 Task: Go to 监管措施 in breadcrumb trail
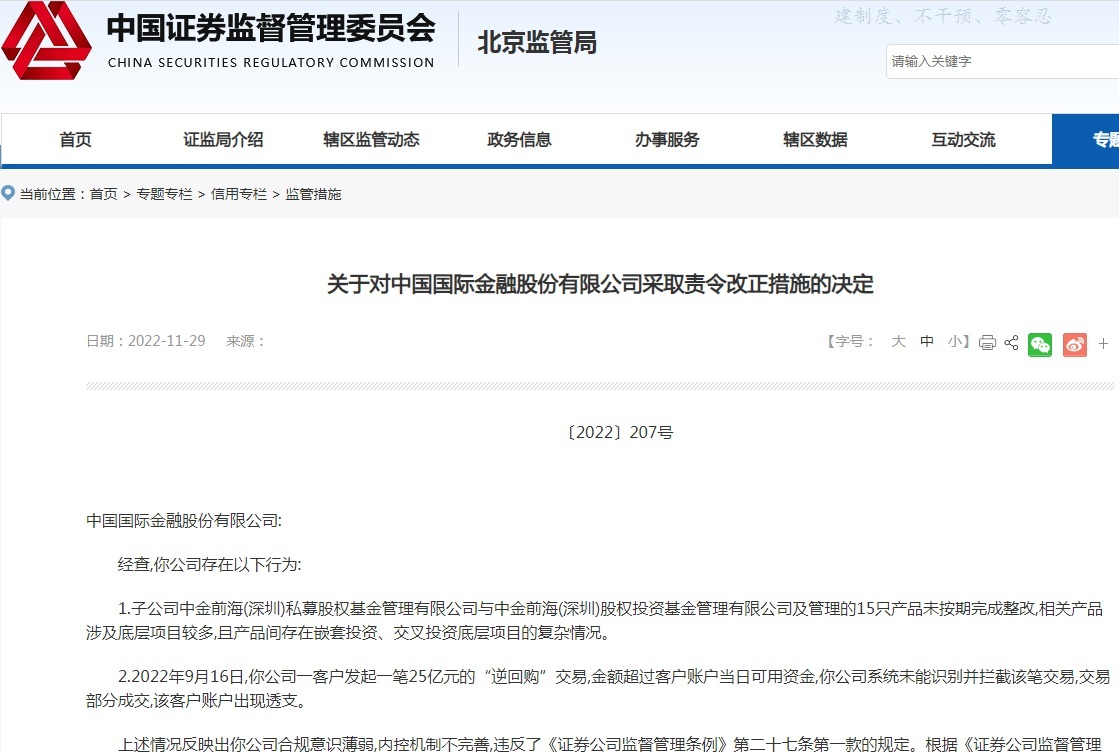click(313, 194)
